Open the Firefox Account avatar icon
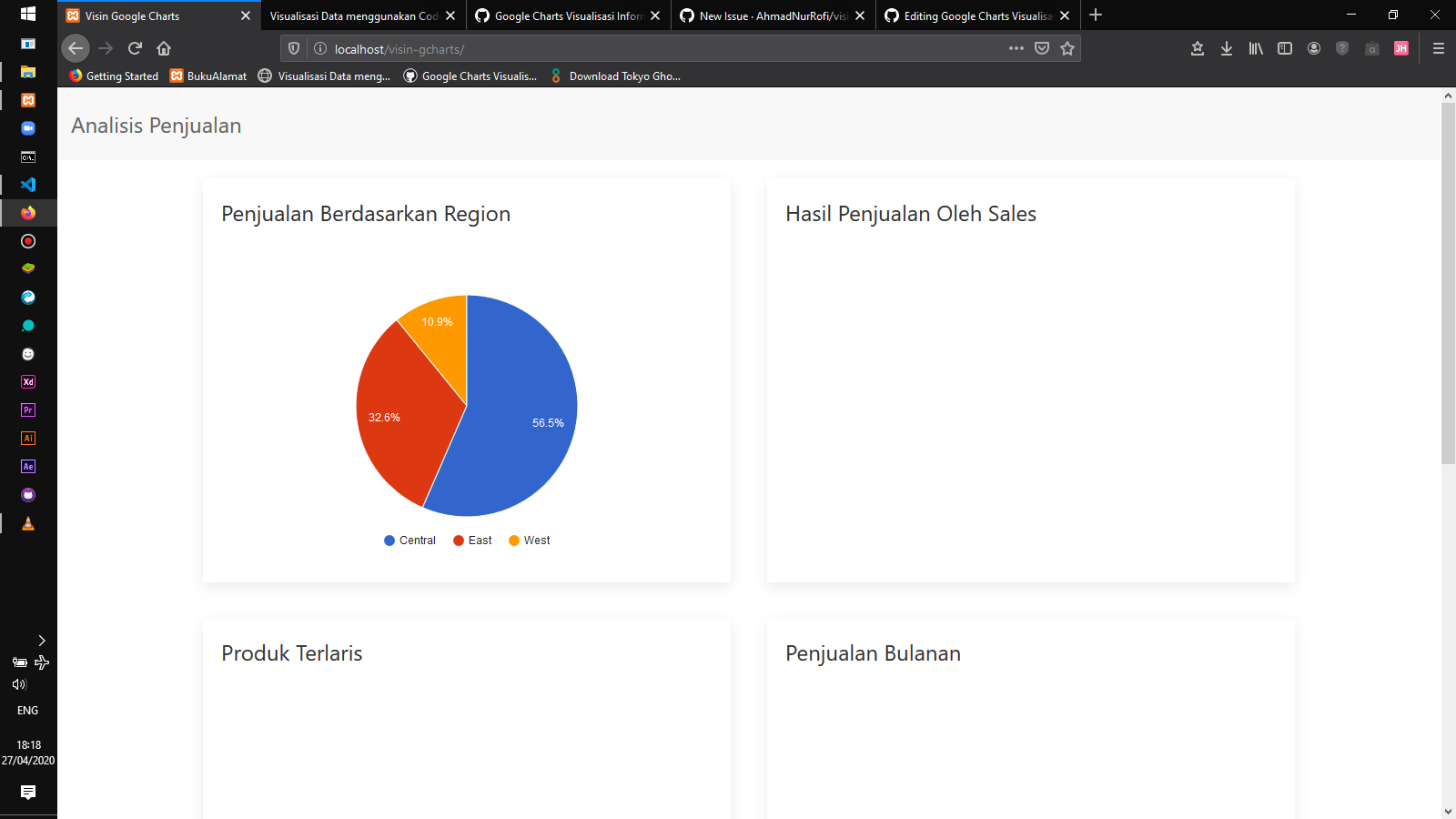The width and height of the screenshot is (1456, 819). tap(1314, 48)
